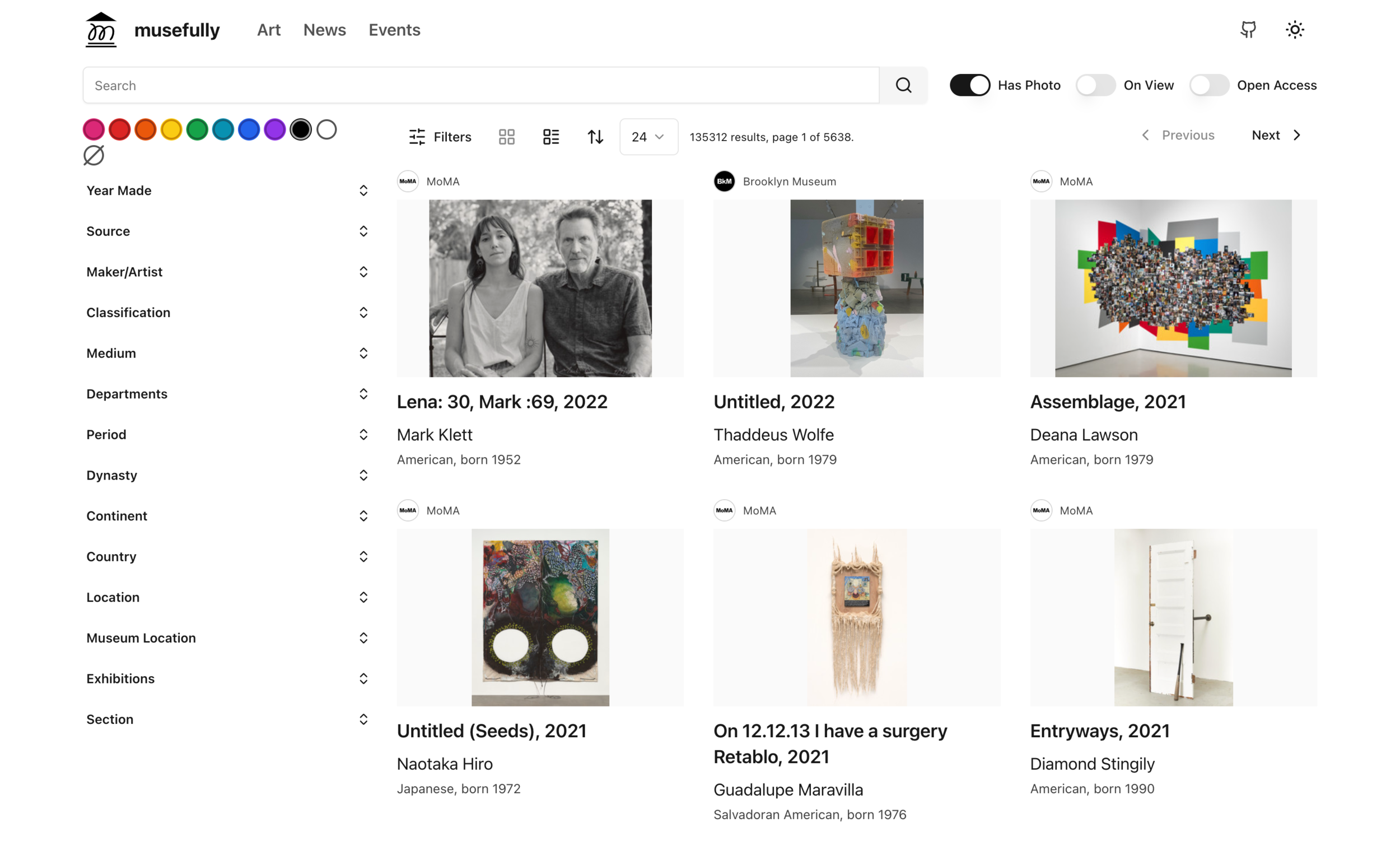Open Lena: 30, Mark :69, 2022 title
The width and height of the screenshot is (1400, 851).
coord(502,402)
